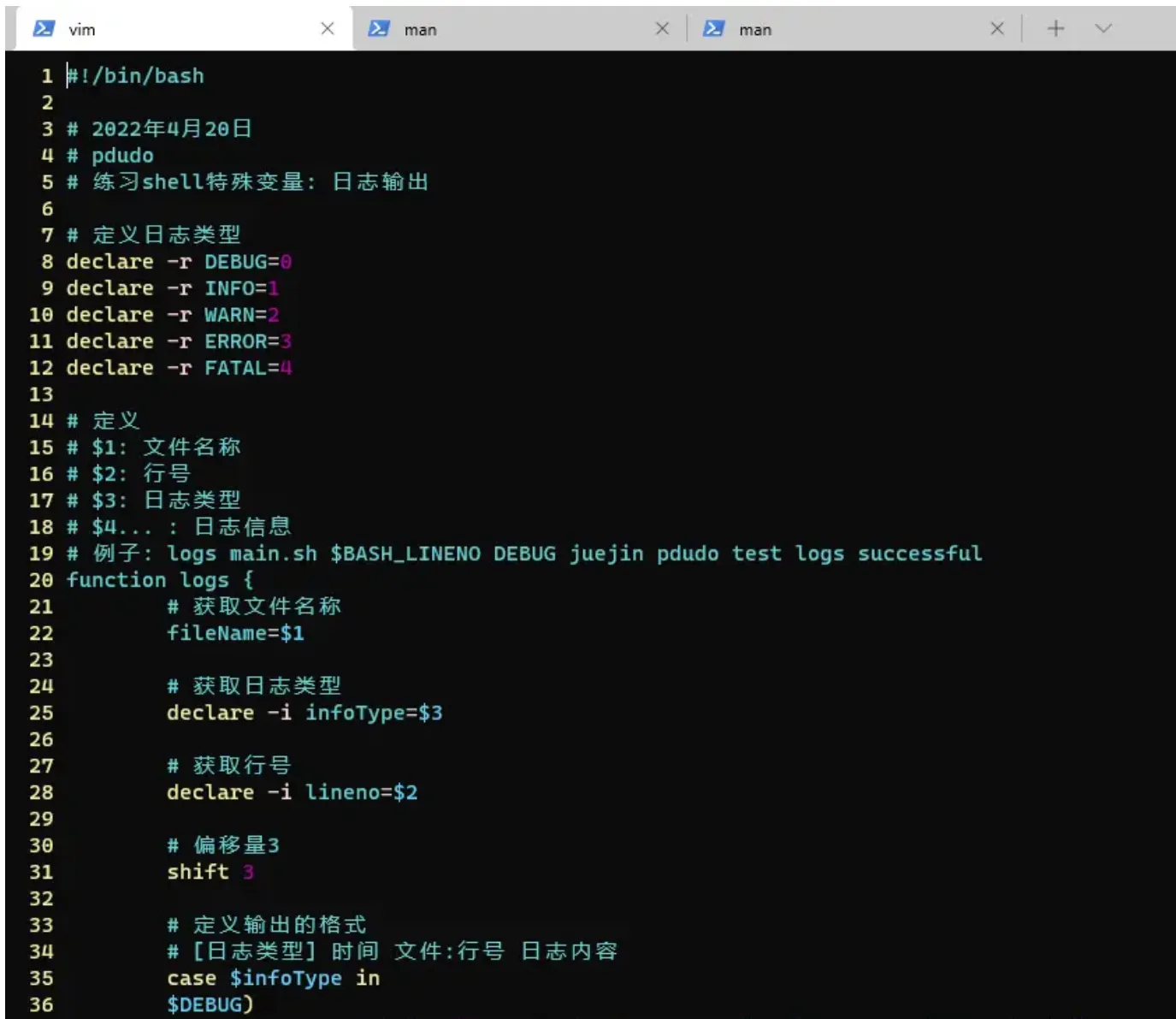1176x1019 pixels.
Task: Click 'declare -i infoType=$3' line
Action: coord(304,713)
